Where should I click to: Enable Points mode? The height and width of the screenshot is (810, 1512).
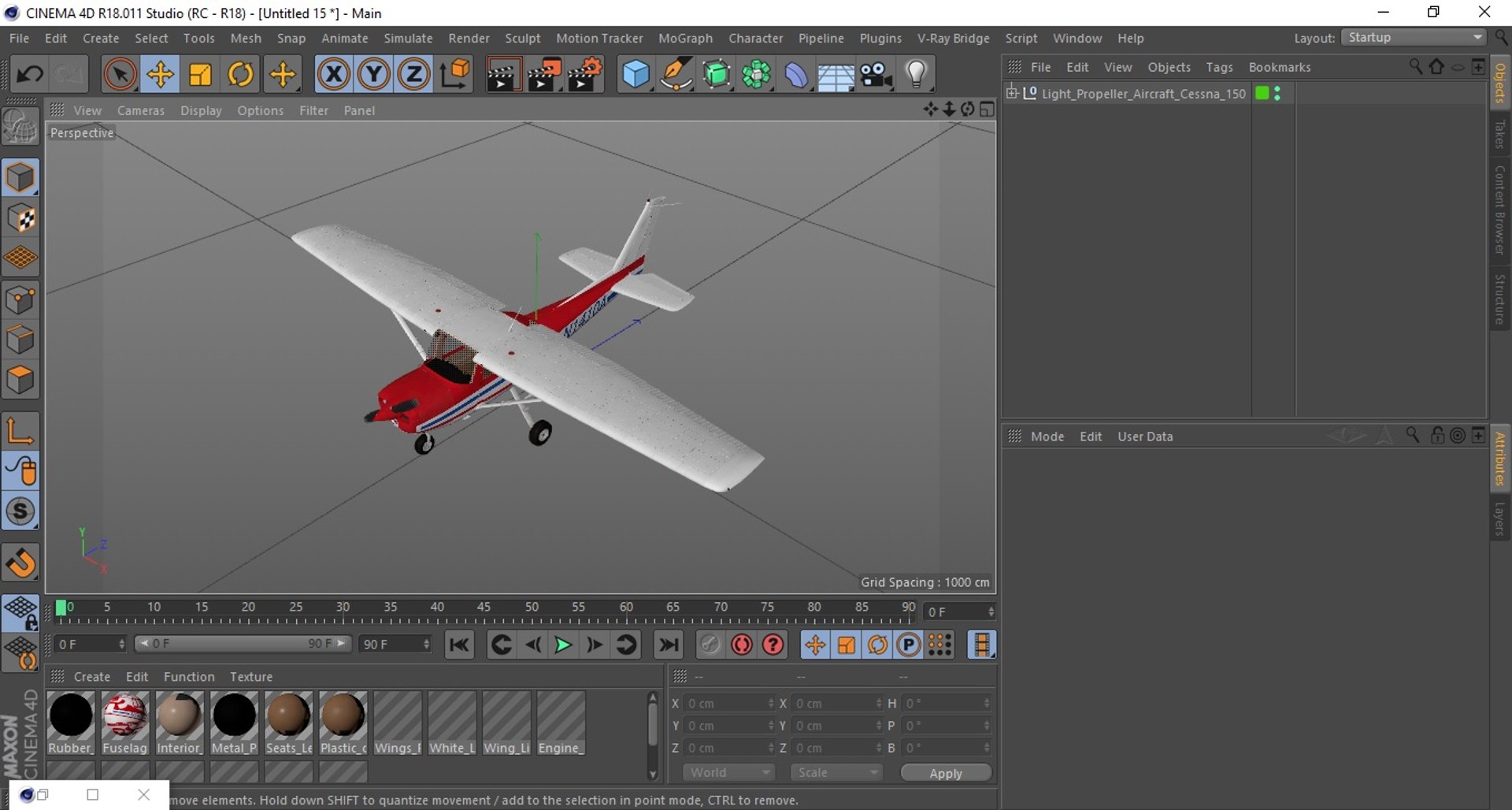[20, 299]
